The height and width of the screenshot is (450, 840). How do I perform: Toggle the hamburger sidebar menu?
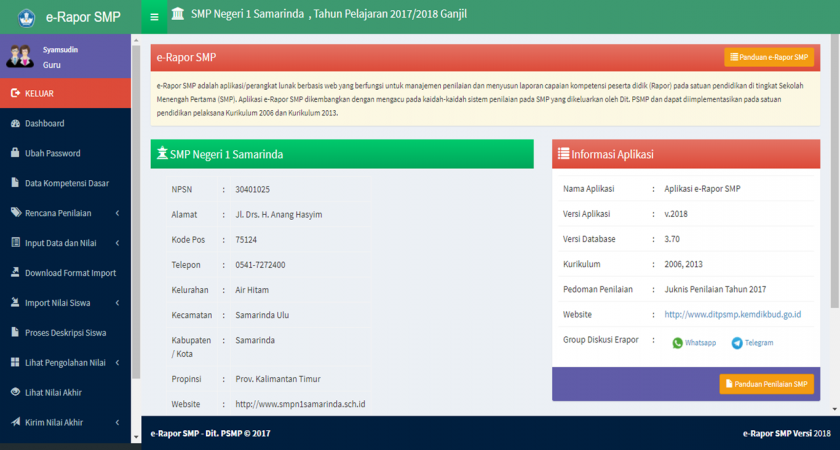[x=154, y=17]
